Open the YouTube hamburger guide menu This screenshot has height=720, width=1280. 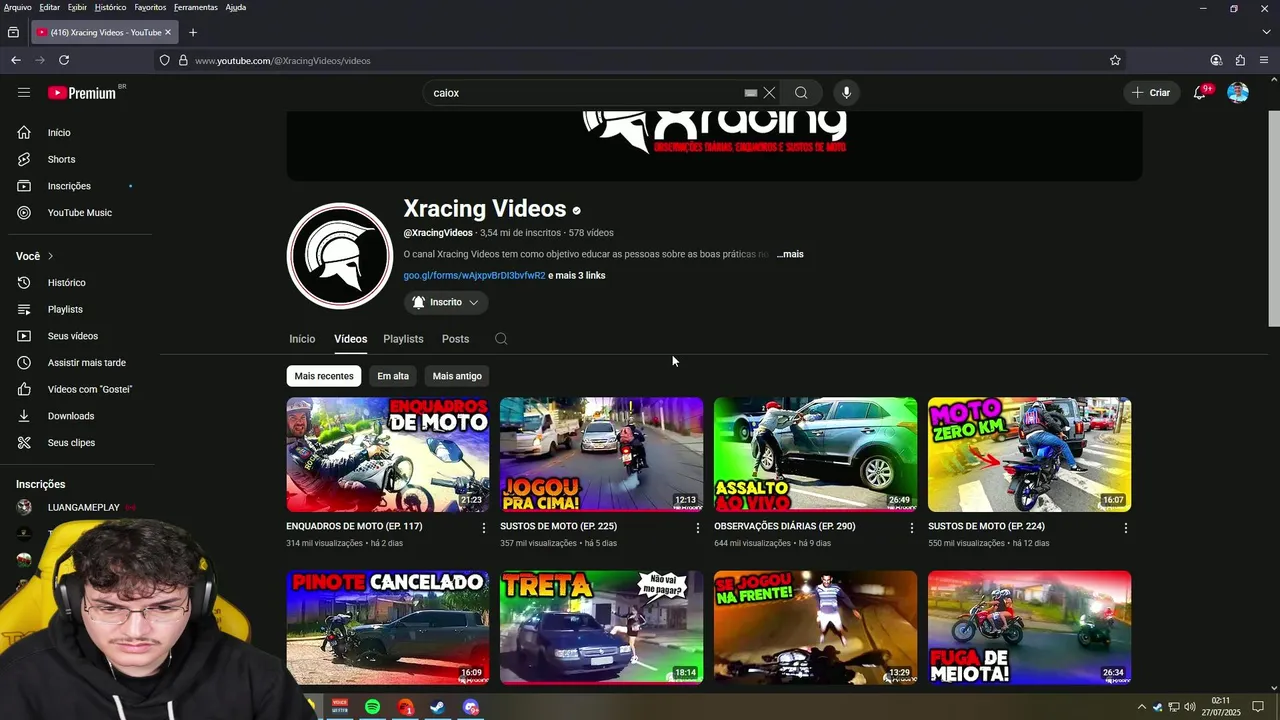[24, 92]
